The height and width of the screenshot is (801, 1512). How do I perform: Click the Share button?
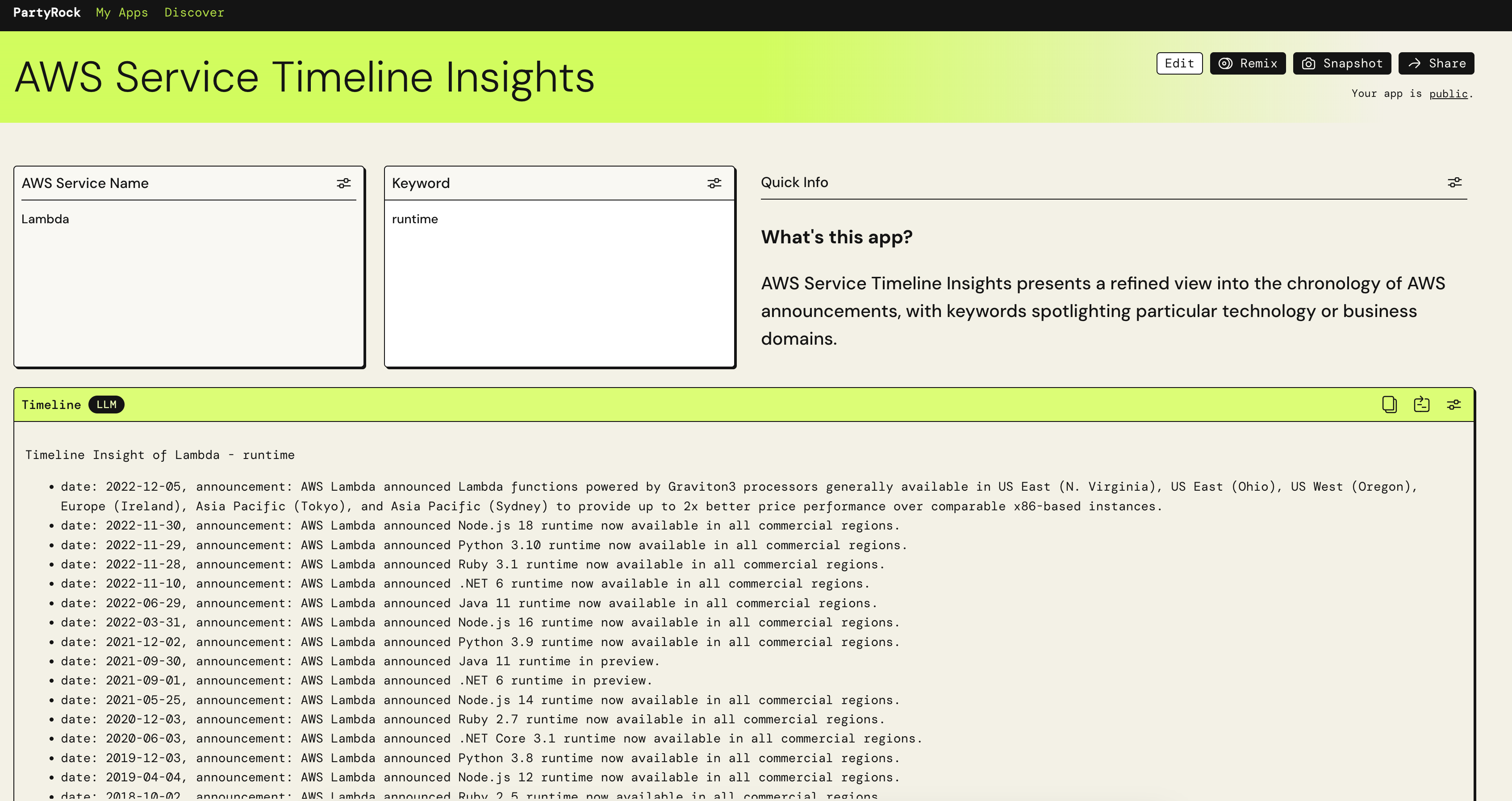tap(1436, 63)
